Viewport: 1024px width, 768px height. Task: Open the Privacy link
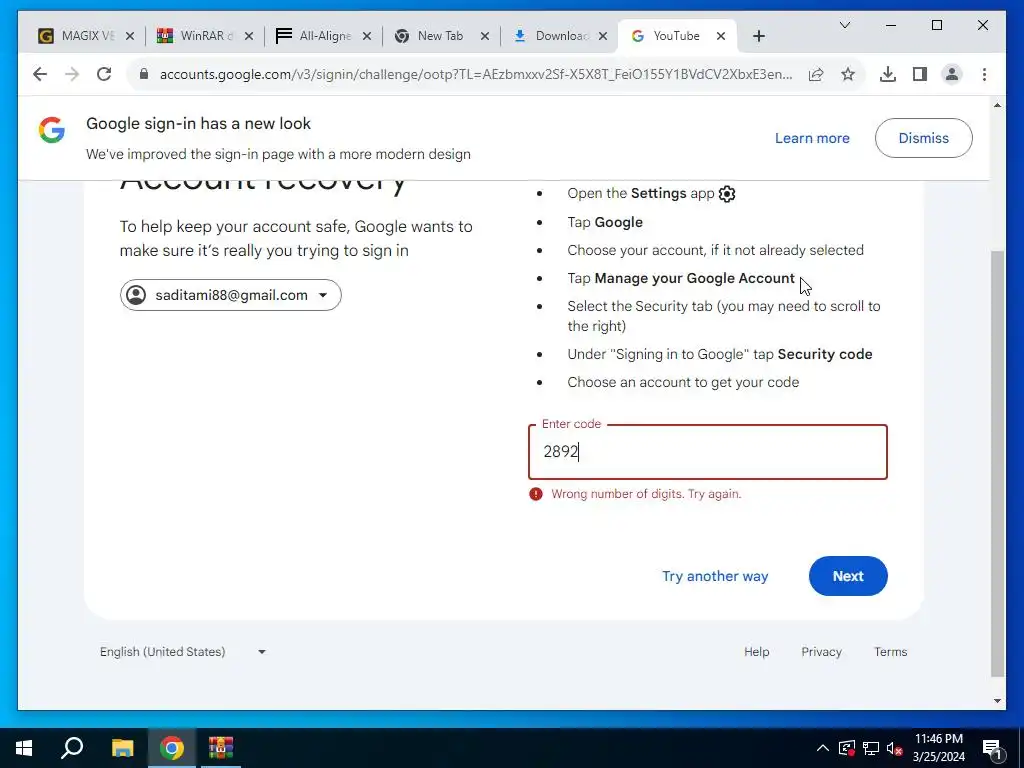click(x=821, y=652)
